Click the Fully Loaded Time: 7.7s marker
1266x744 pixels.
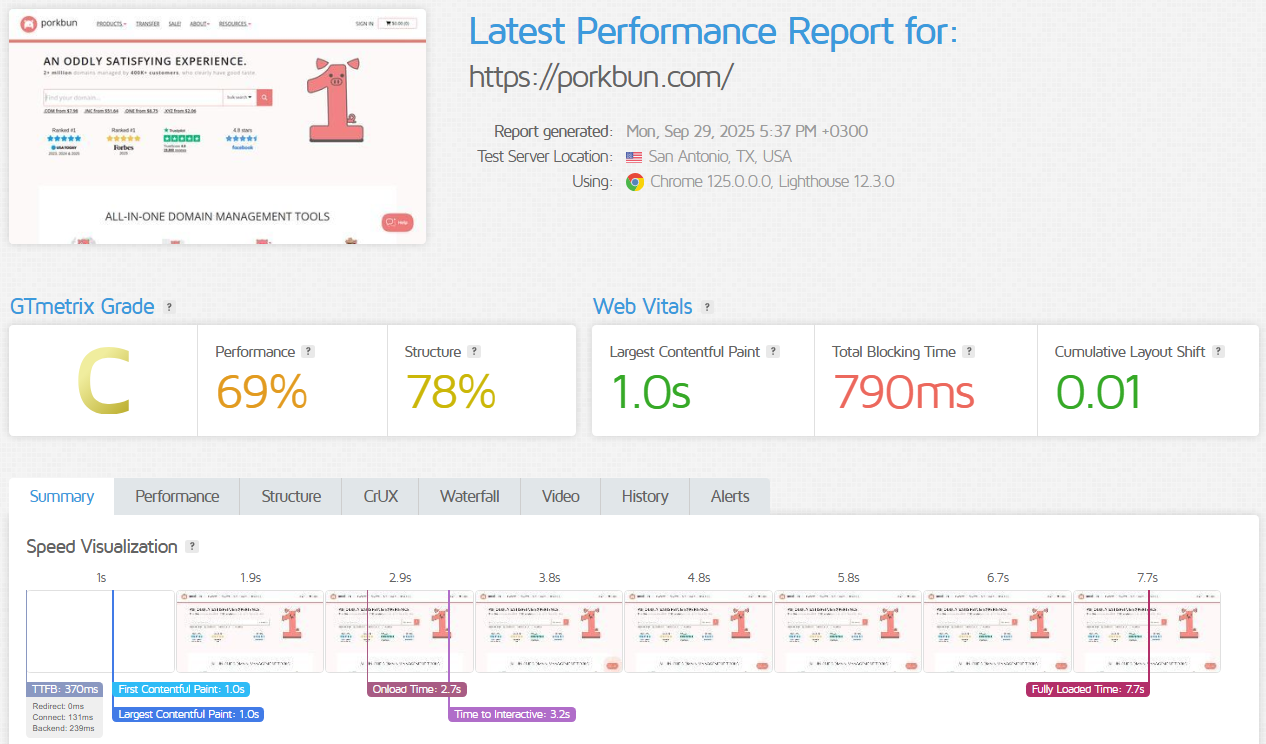(1087, 689)
